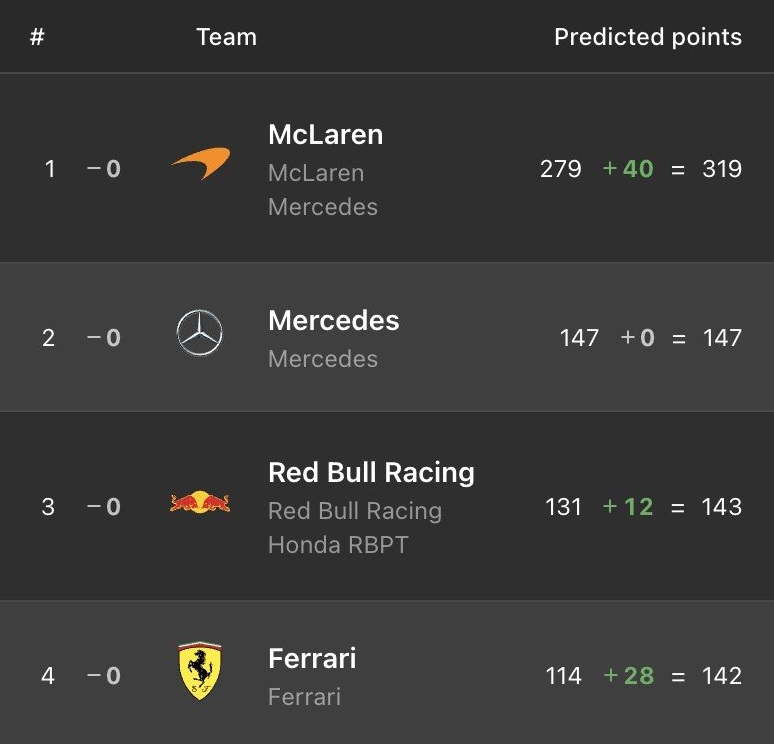Image resolution: width=774 pixels, height=744 pixels.
Task: Adjust Mercedes' +0 predicted points value
Action: 638,338
